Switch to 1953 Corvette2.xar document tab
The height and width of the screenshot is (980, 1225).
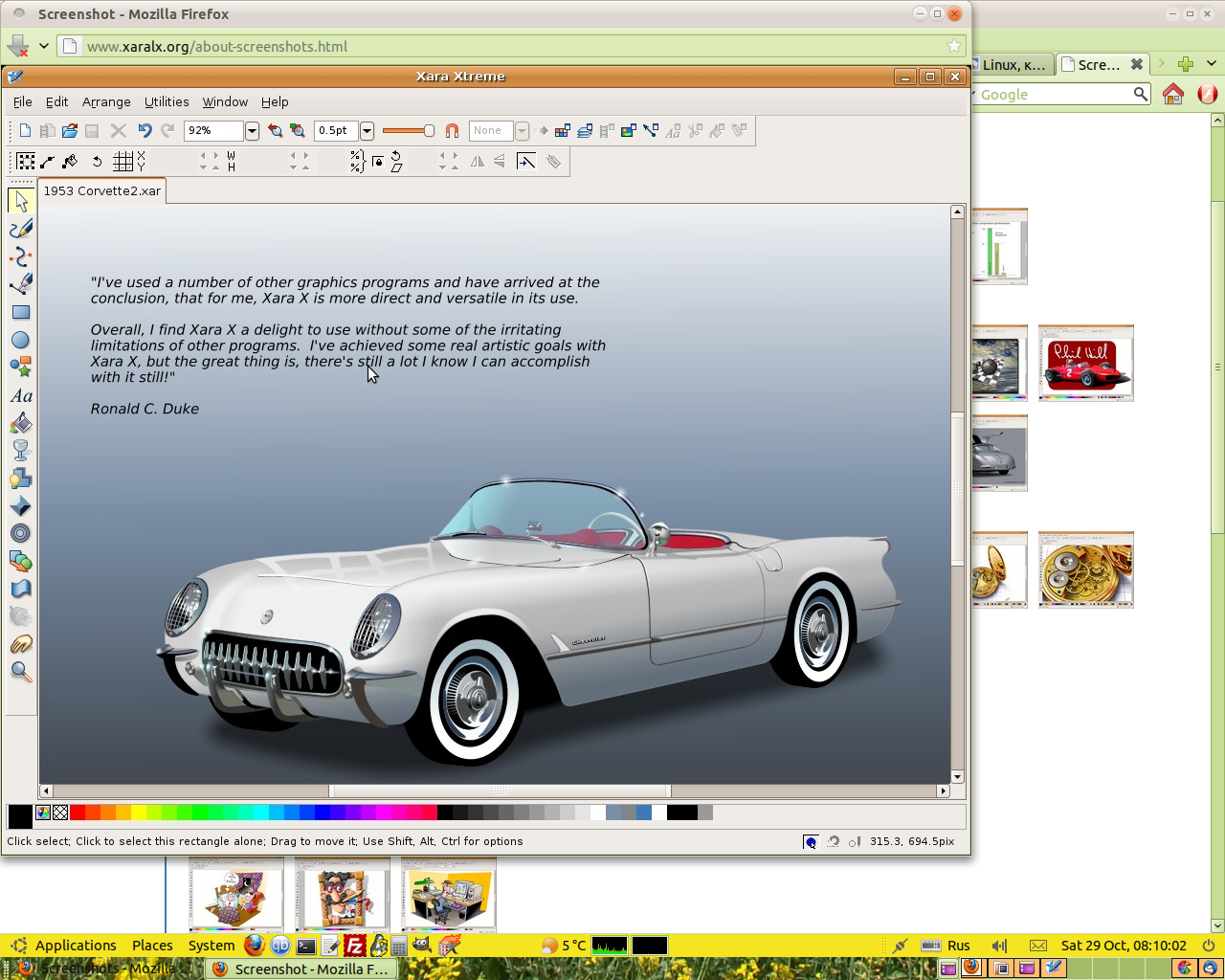[102, 190]
